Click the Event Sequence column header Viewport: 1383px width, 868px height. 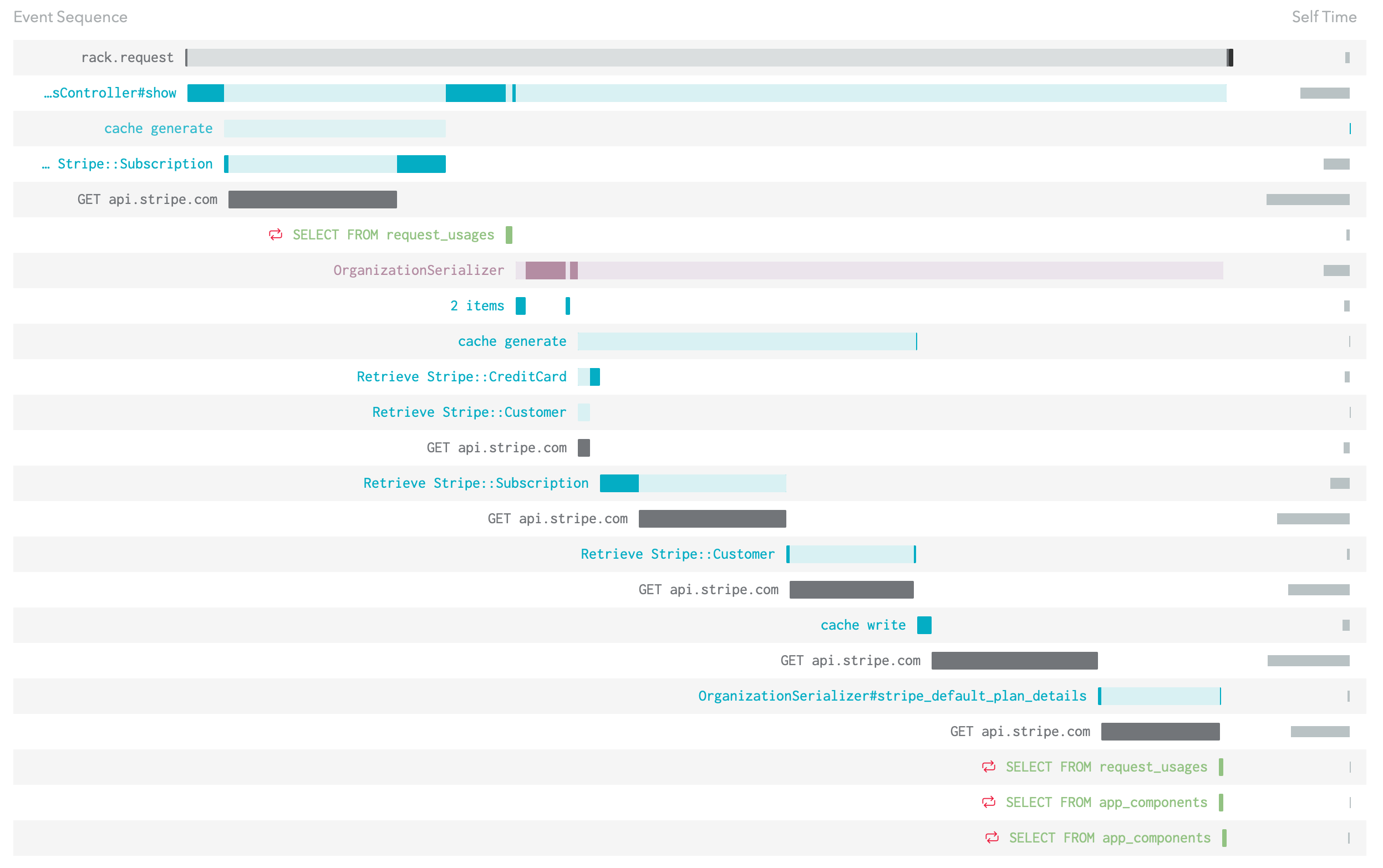tap(70, 17)
